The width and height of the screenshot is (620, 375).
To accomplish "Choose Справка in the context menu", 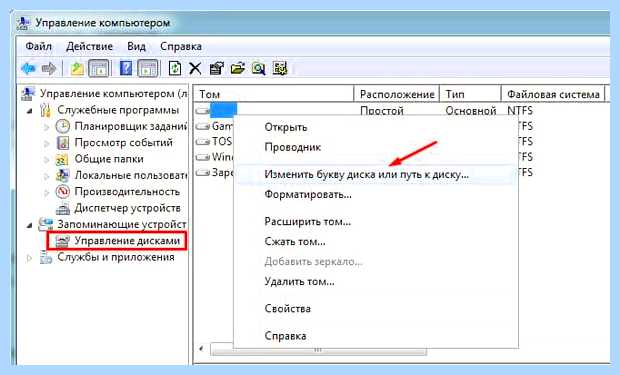I will [x=285, y=336].
